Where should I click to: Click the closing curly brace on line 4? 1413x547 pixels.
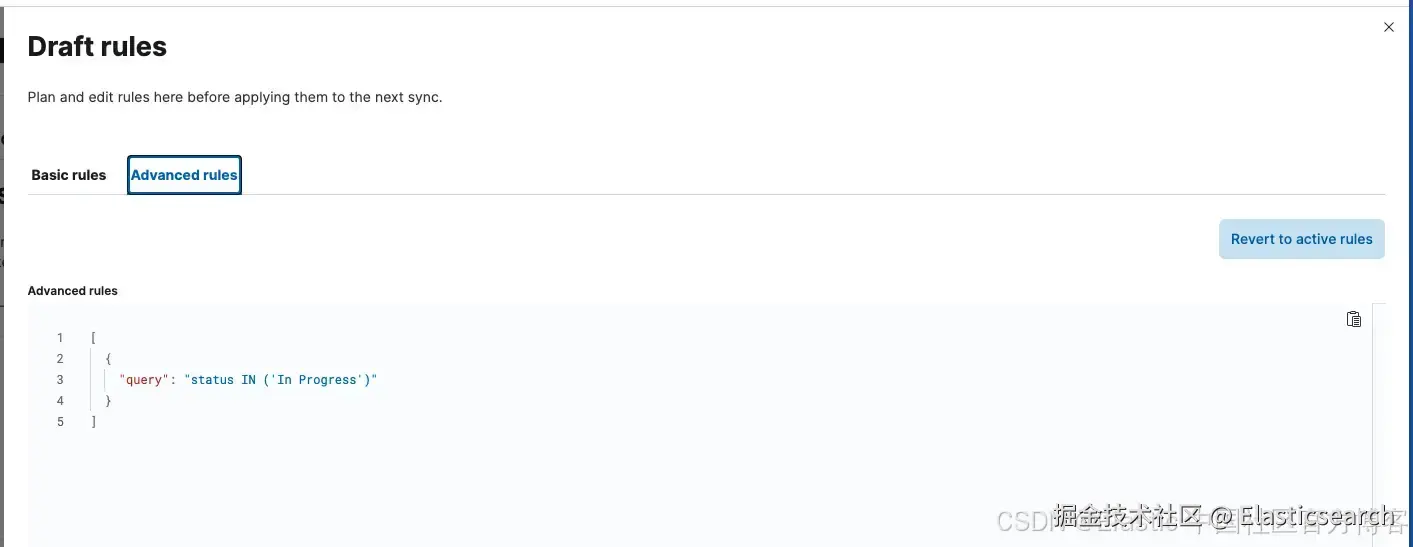[108, 401]
